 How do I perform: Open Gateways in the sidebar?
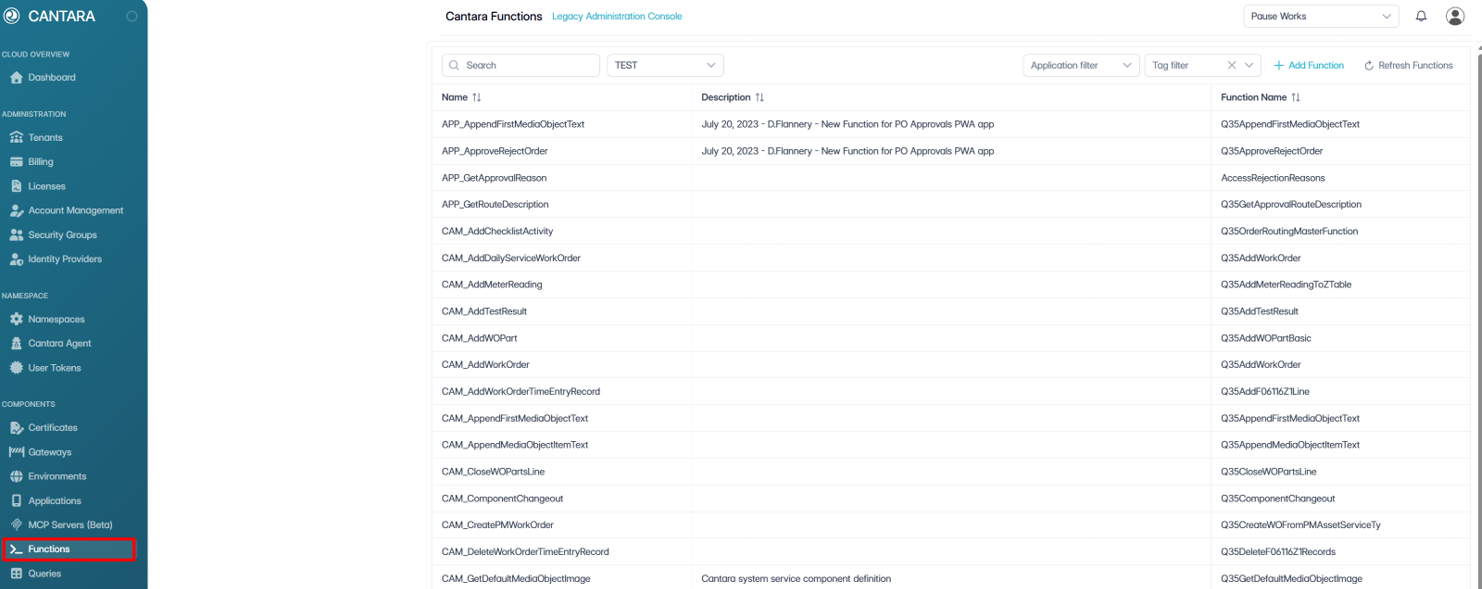click(x=49, y=452)
